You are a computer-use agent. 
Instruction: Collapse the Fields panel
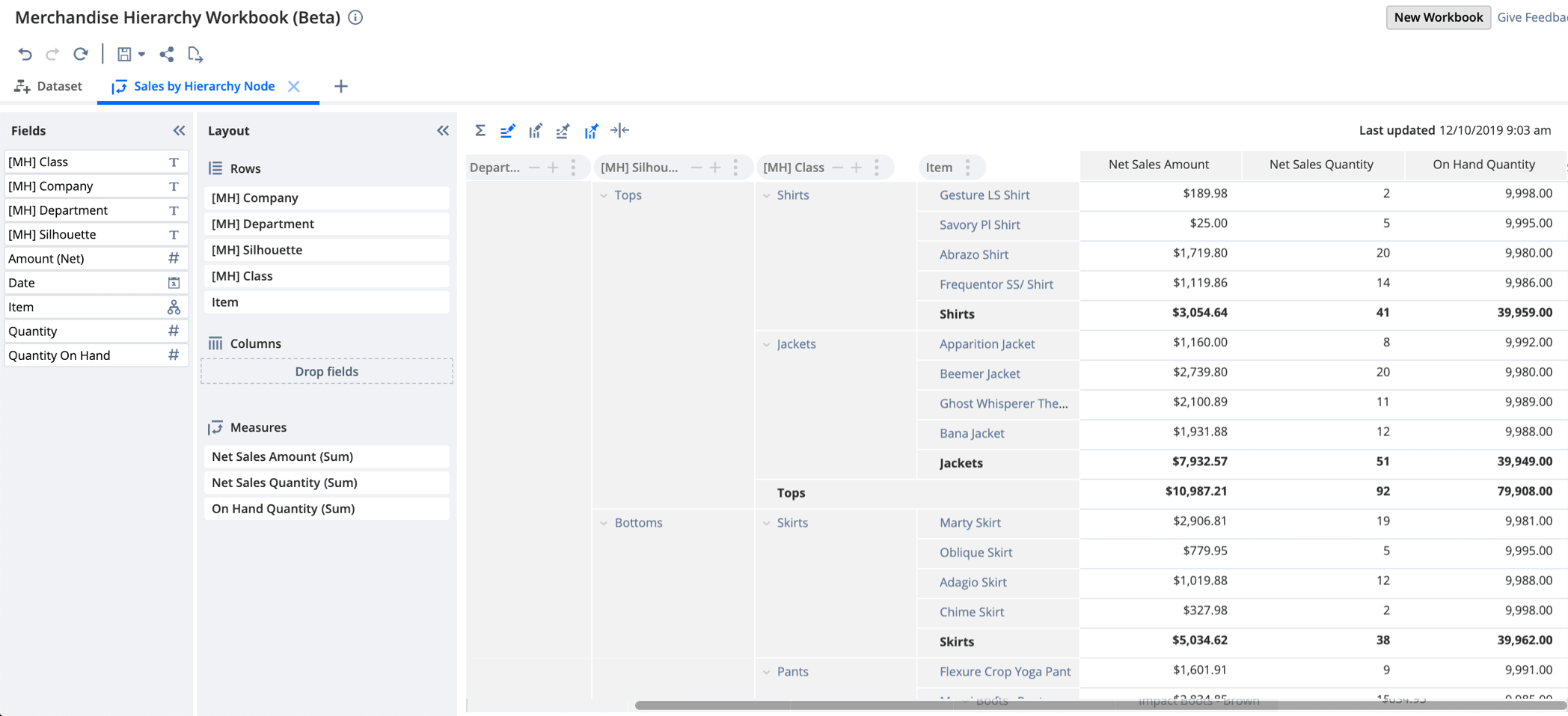coord(179,130)
